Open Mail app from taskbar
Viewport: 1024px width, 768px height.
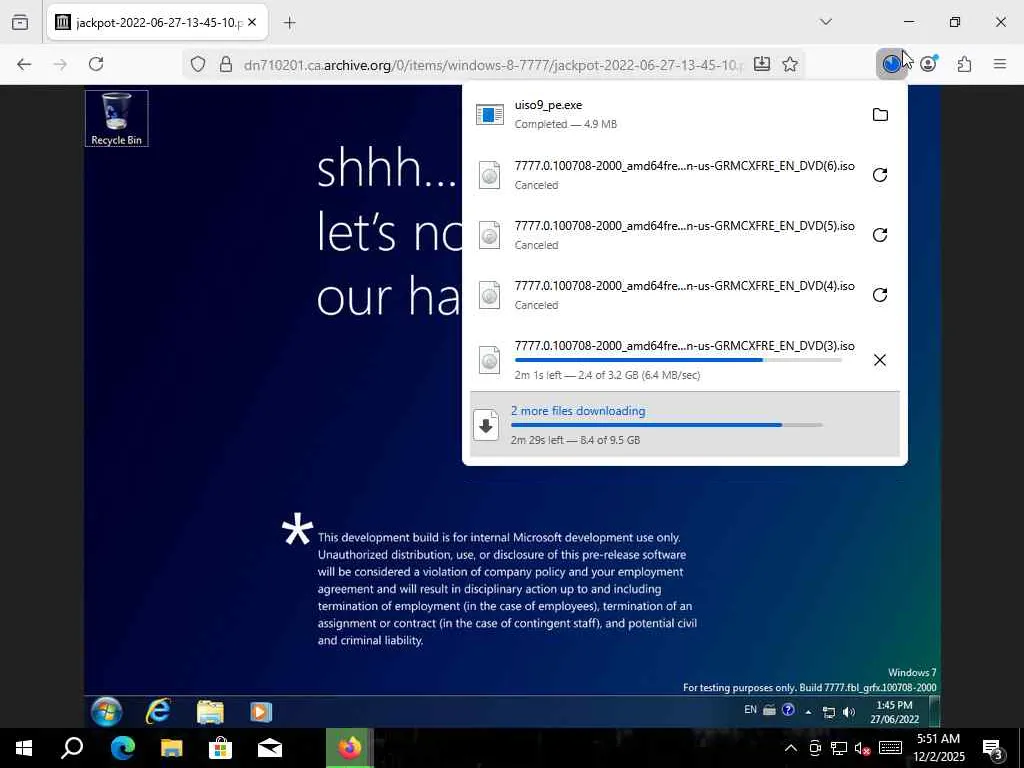point(270,748)
